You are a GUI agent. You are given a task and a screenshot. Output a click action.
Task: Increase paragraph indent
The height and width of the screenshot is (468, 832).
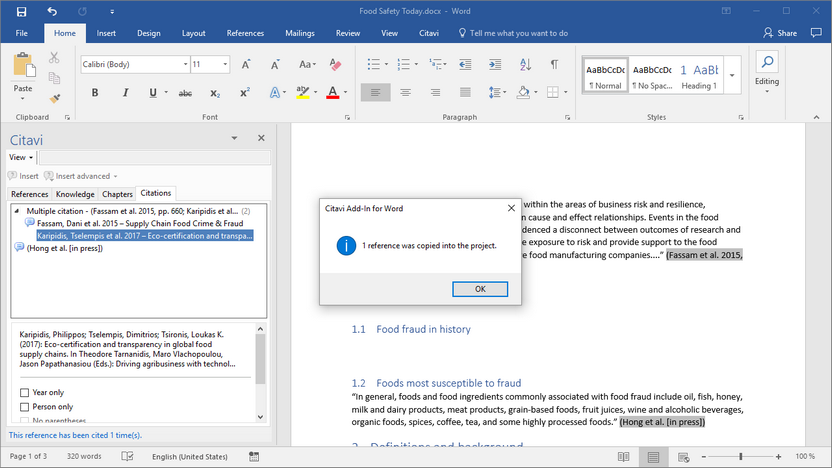[x=495, y=65]
